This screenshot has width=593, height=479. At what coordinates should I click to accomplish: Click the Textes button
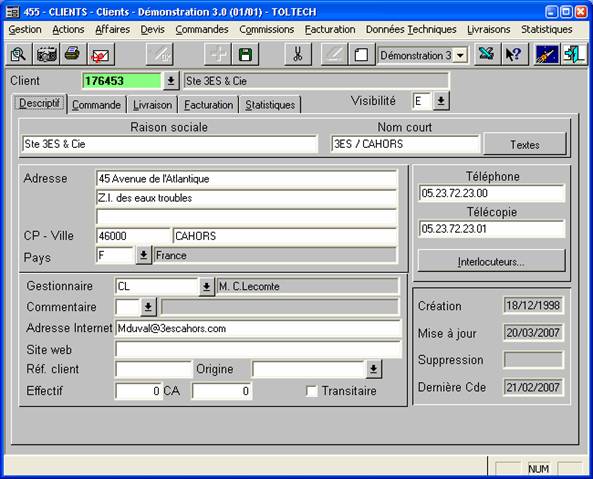(x=525, y=144)
